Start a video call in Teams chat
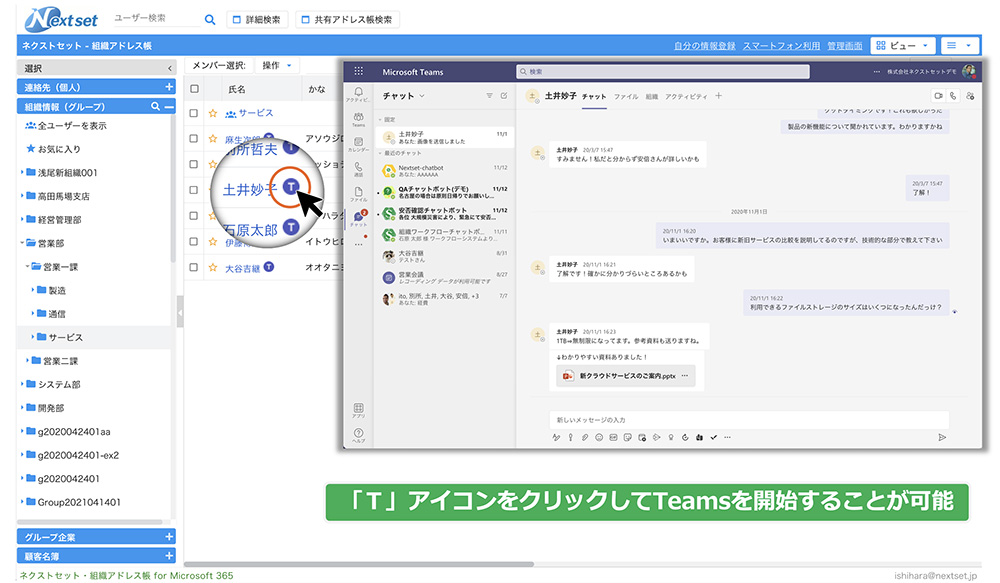 pos(938,96)
